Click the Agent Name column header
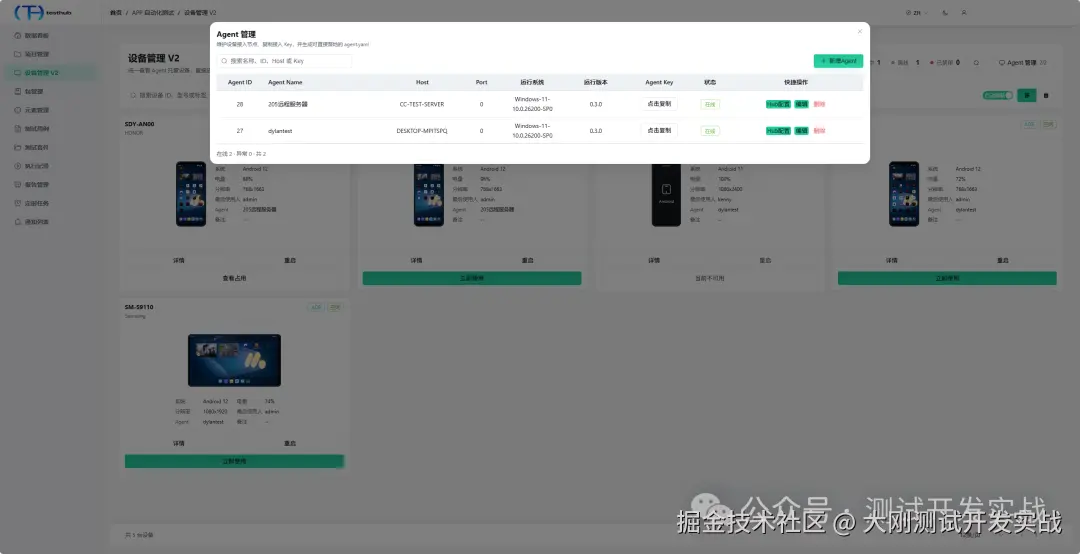The width and height of the screenshot is (1080, 554). [285, 82]
